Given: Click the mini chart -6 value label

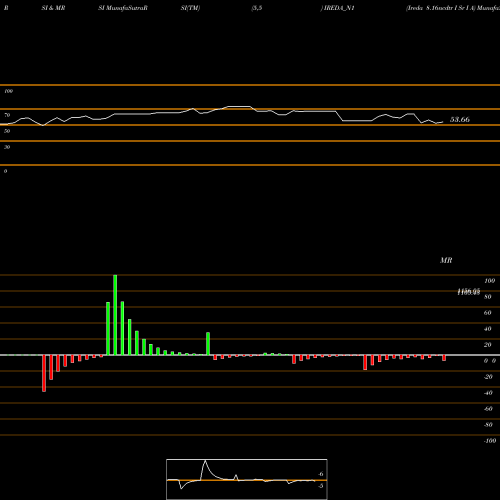Looking at the screenshot, I should click(x=320, y=474).
